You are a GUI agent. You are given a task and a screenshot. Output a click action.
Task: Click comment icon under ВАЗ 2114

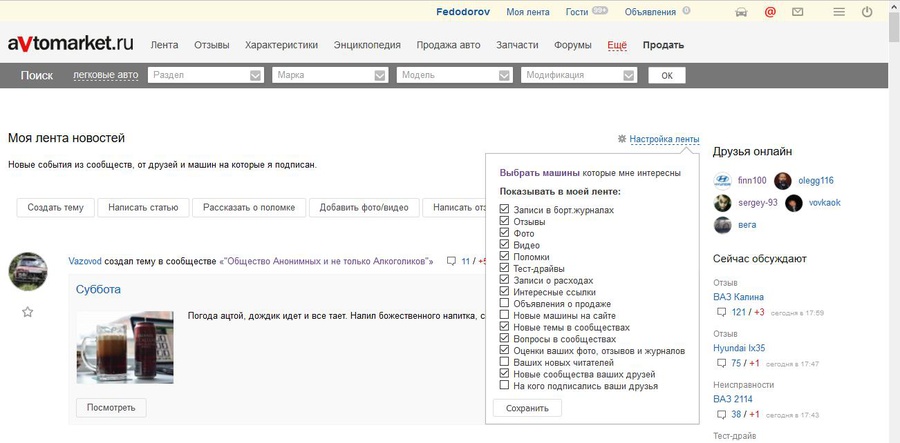click(721, 414)
